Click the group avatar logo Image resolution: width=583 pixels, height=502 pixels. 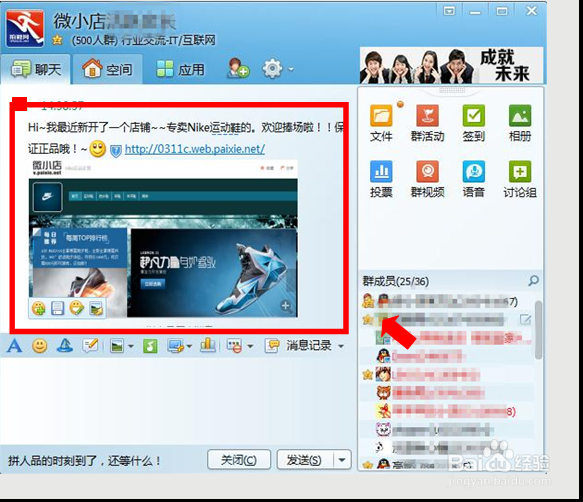[25, 28]
